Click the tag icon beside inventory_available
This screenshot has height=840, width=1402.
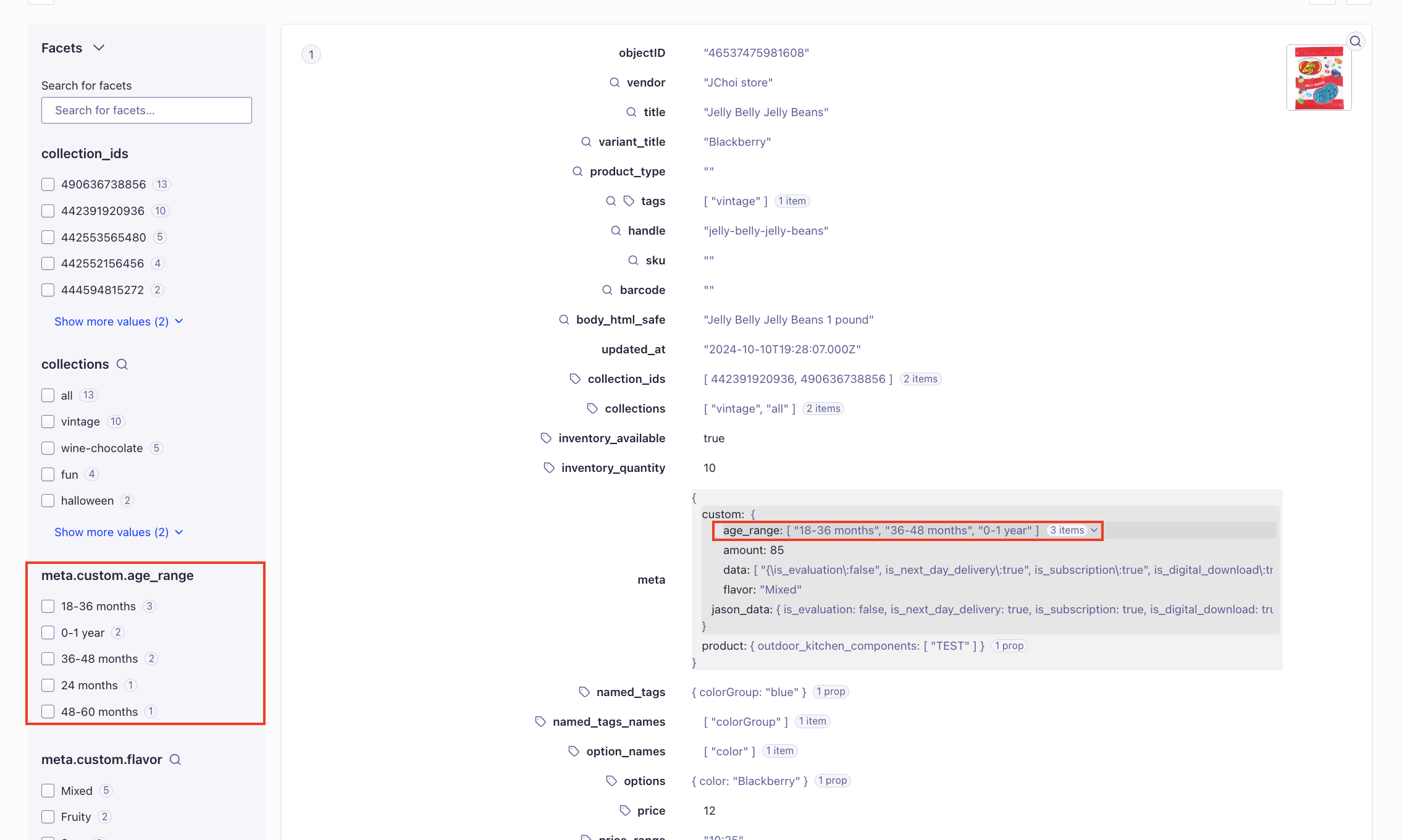(x=546, y=438)
